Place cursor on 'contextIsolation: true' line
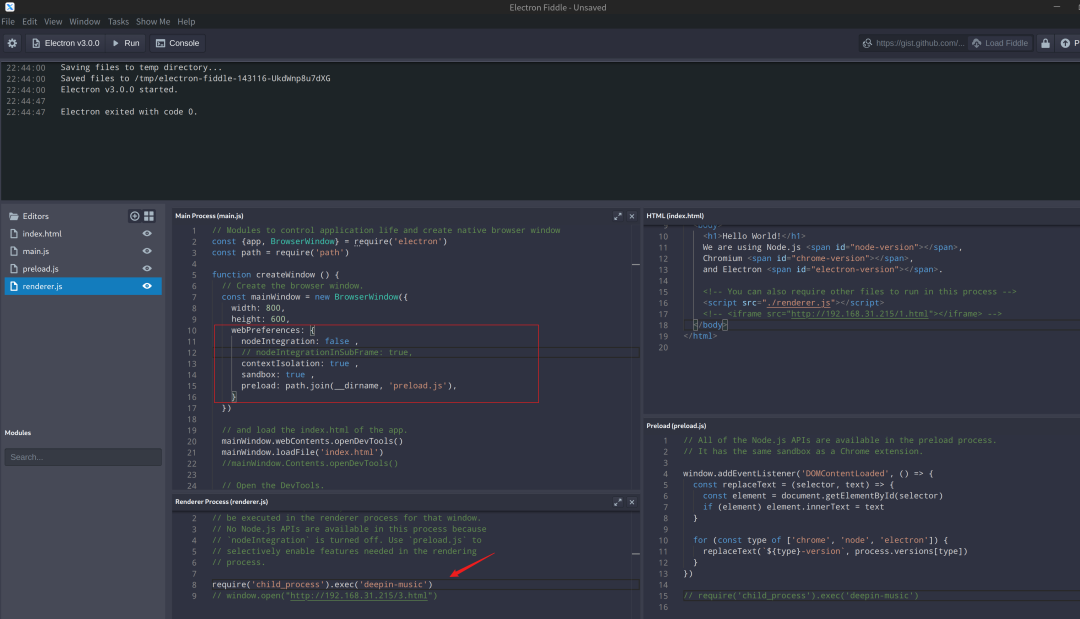The width and height of the screenshot is (1080, 619). tap(300, 364)
